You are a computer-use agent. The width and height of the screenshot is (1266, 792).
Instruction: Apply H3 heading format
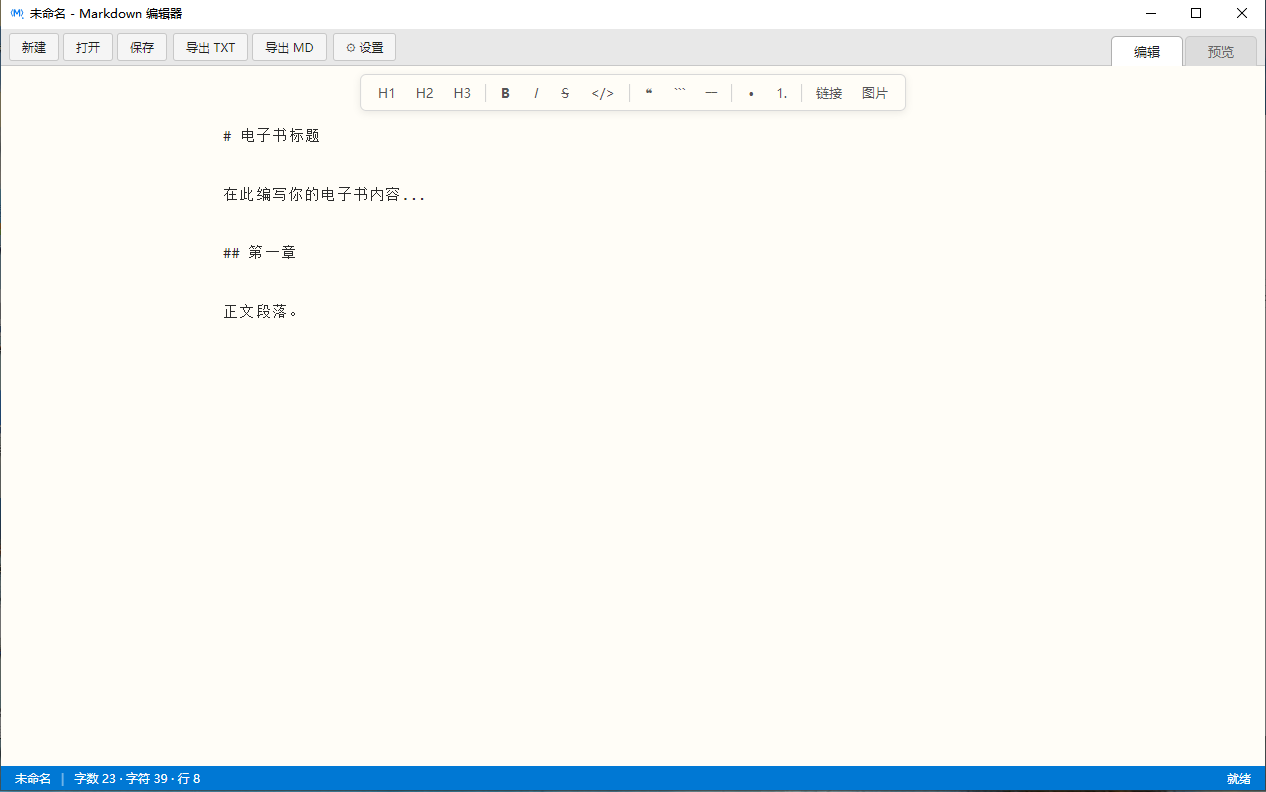462,93
